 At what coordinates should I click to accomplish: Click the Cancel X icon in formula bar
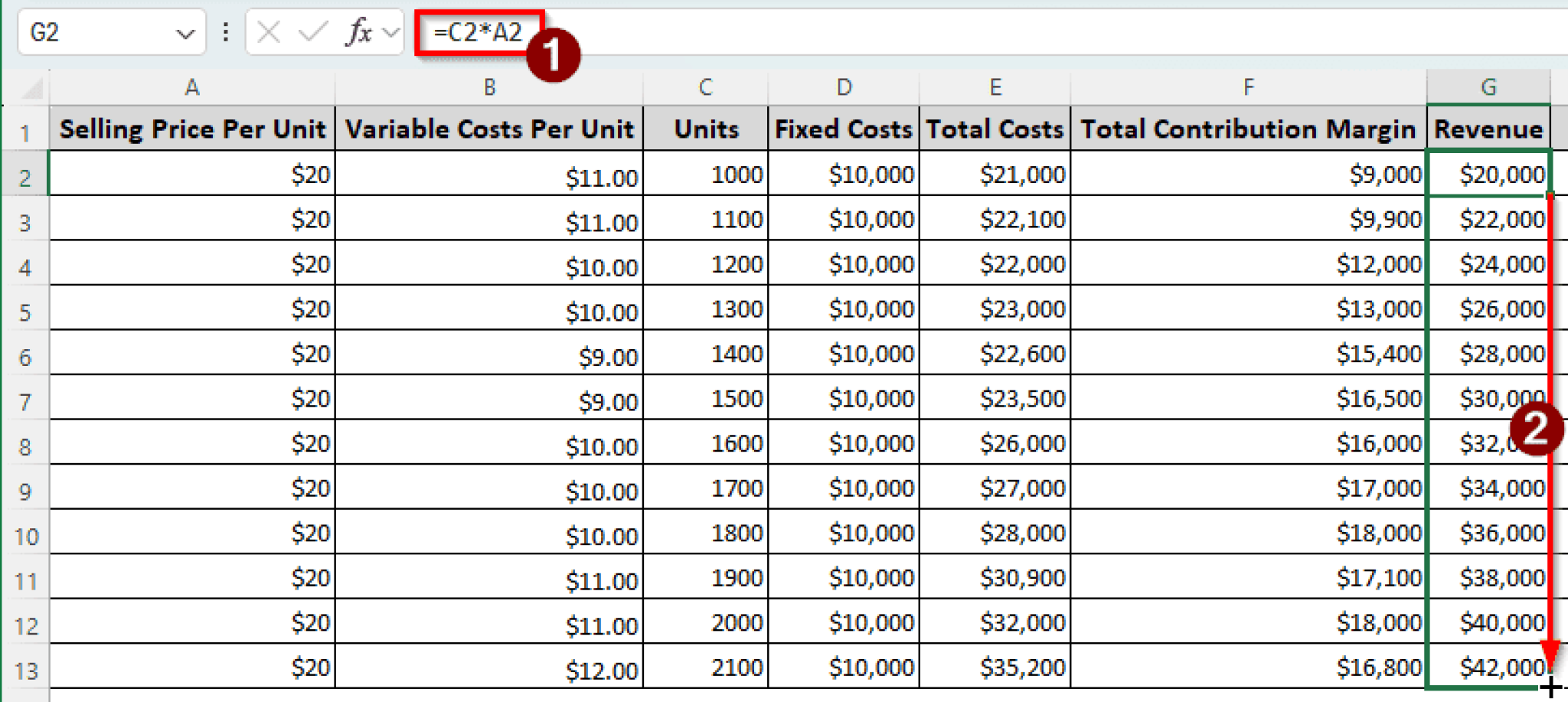269,32
